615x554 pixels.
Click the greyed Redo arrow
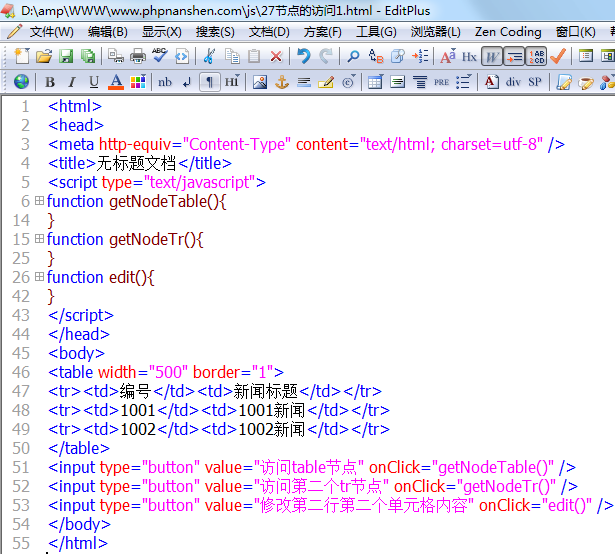click(x=326, y=56)
